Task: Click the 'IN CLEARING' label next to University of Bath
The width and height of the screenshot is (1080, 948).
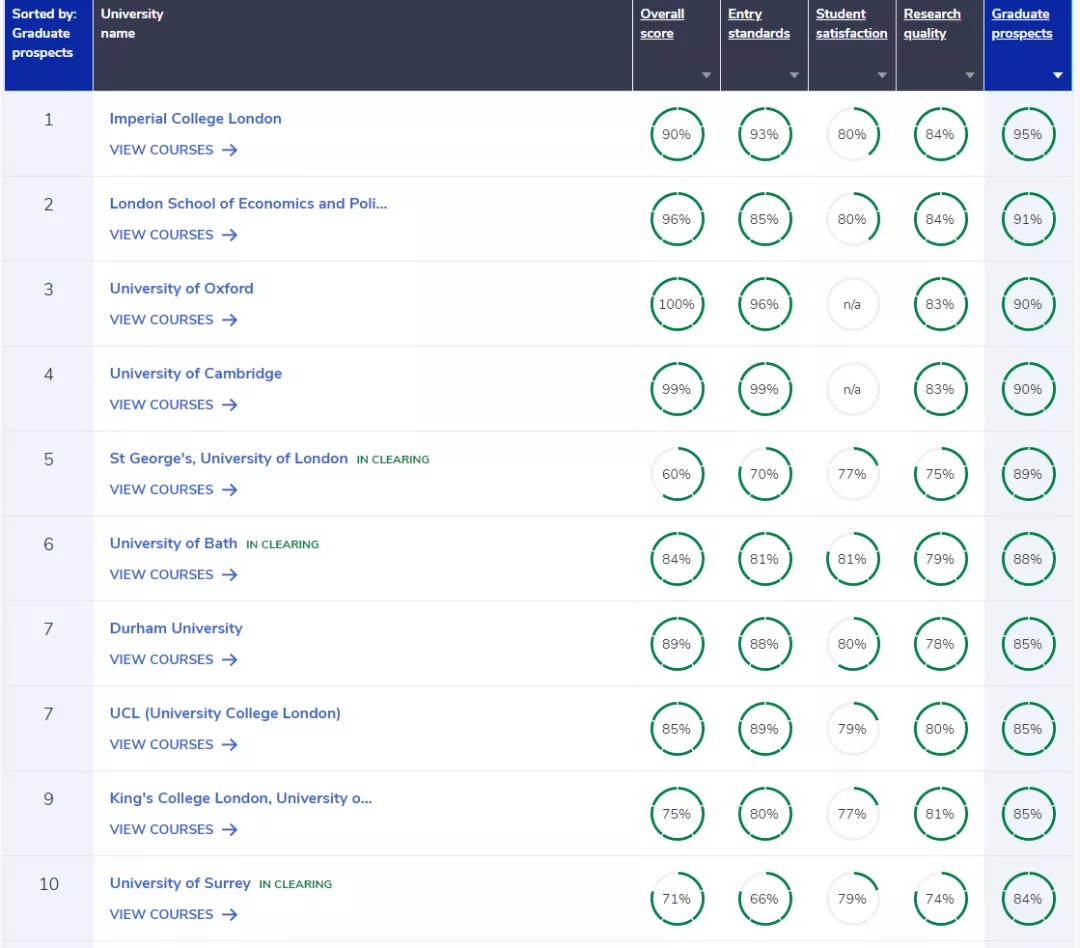Action: click(282, 544)
